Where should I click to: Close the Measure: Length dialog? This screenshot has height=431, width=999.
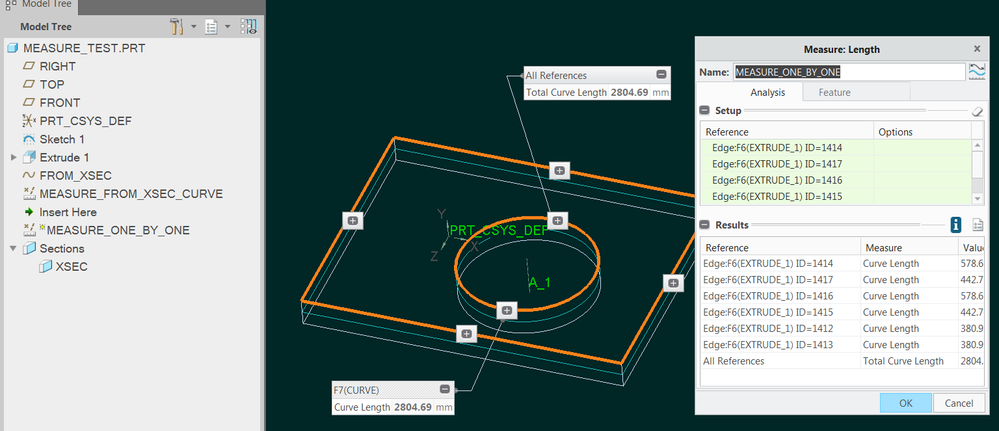977,49
